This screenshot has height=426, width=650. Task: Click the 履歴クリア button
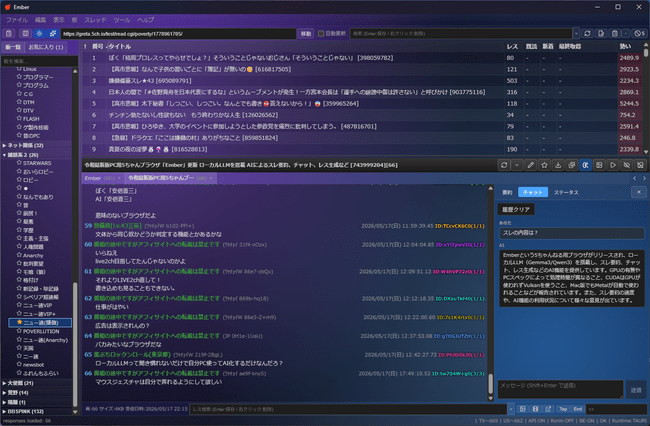pyautogui.click(x=516, y=210)
